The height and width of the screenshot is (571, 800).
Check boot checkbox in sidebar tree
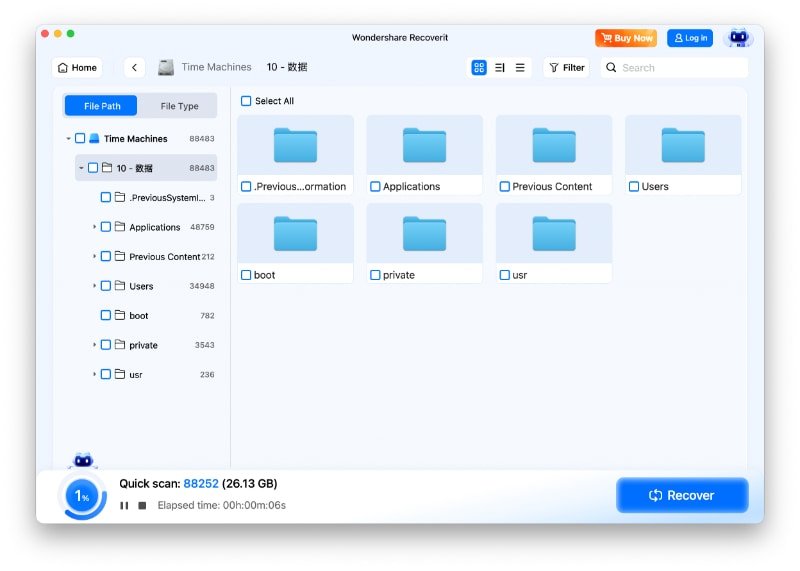106,315
